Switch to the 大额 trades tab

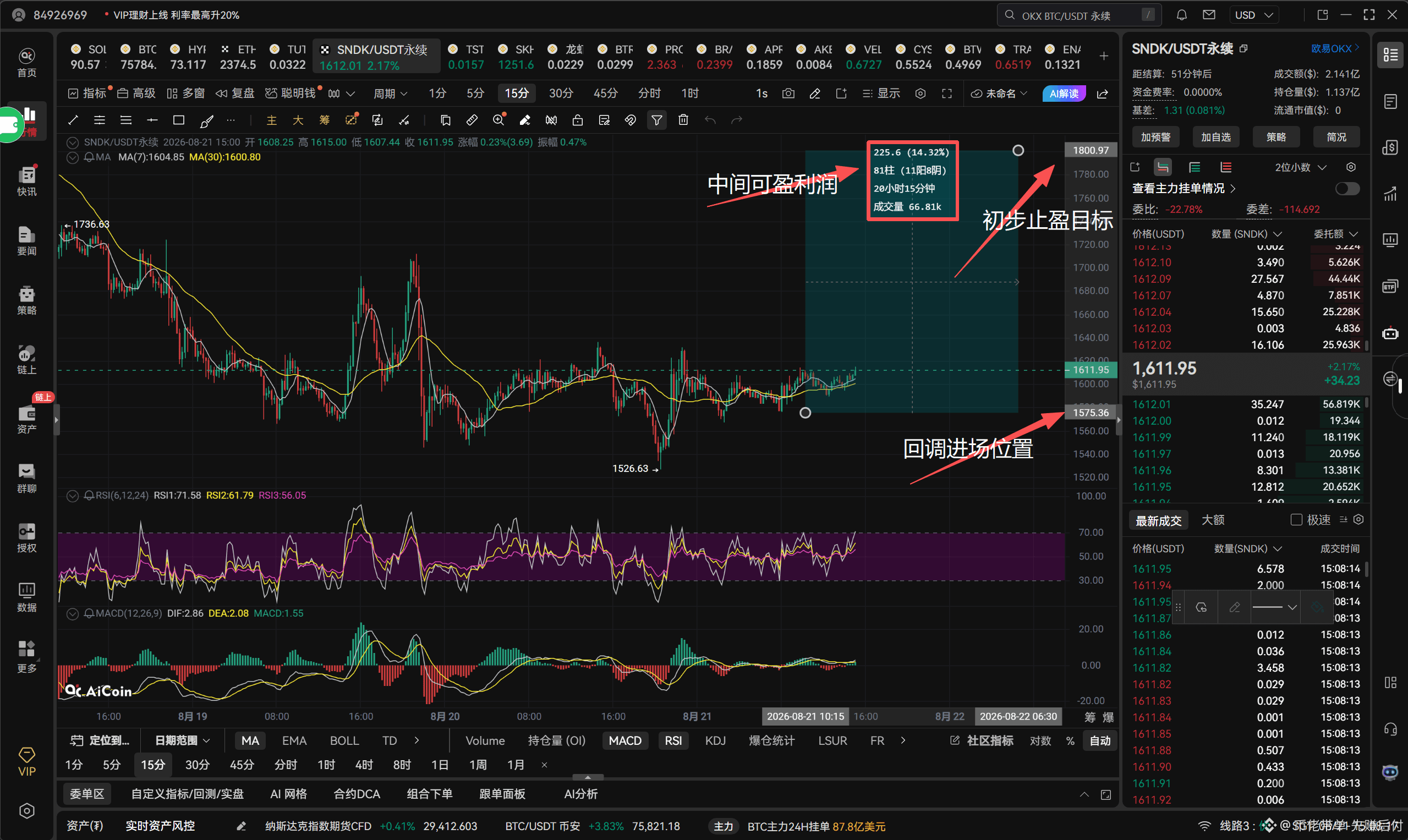(x=1213, y=520)
